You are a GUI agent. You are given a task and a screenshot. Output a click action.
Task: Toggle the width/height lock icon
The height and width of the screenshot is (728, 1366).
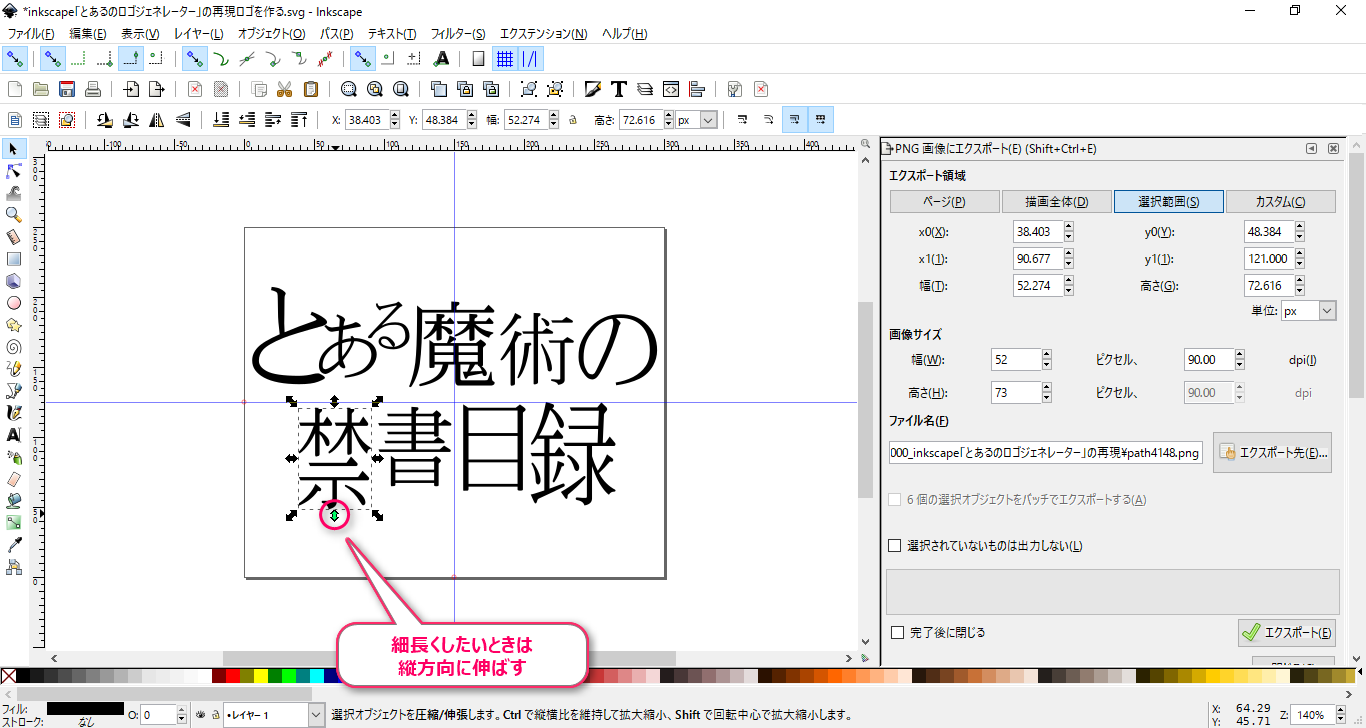coord(572,120)
